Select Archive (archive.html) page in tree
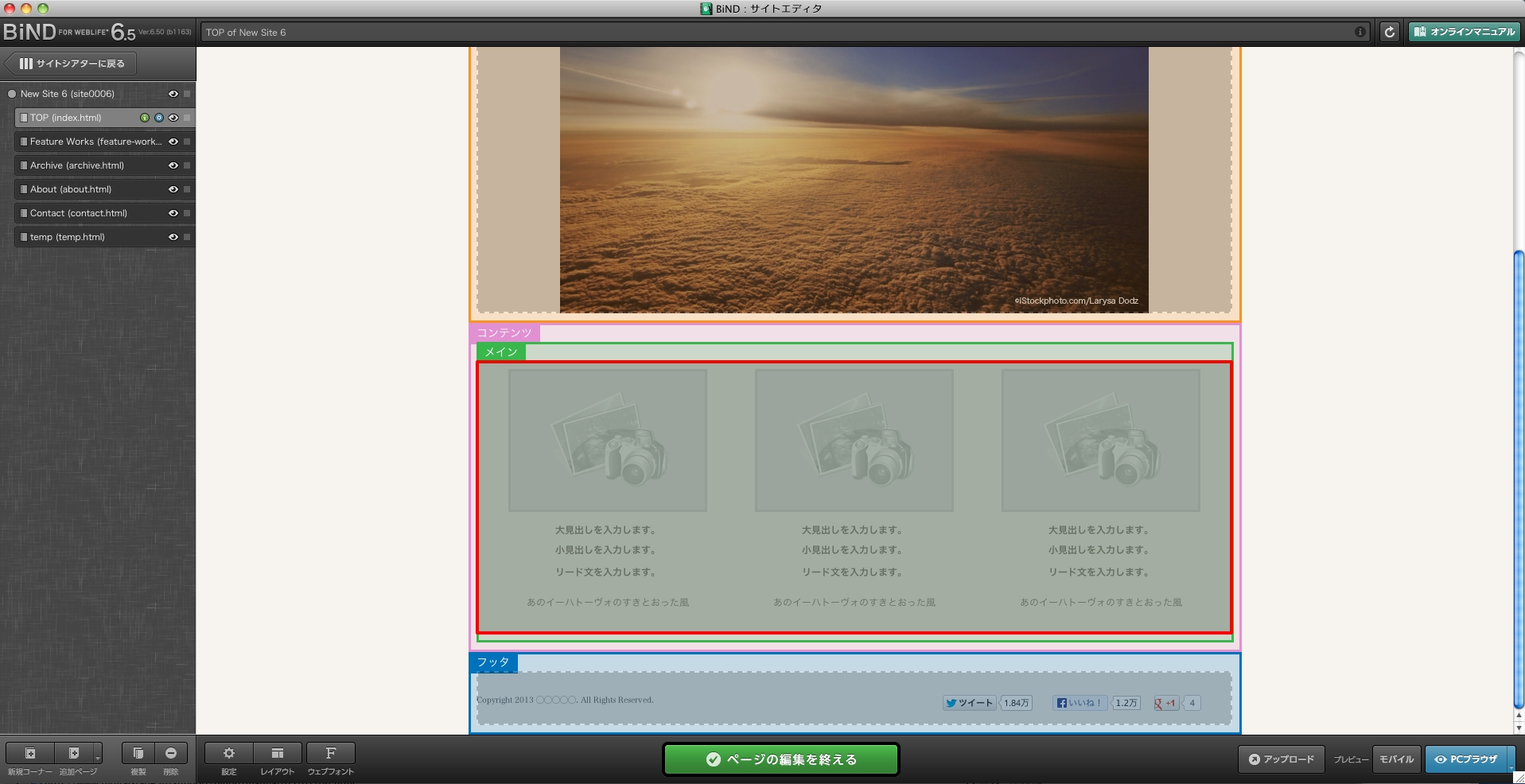 click(x=106, y=165)
